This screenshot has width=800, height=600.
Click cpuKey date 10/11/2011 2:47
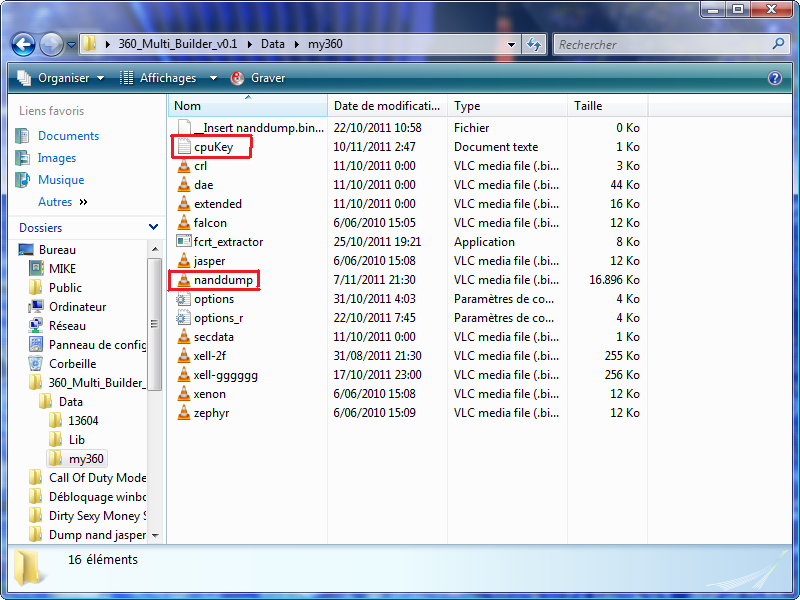[374, 147]
